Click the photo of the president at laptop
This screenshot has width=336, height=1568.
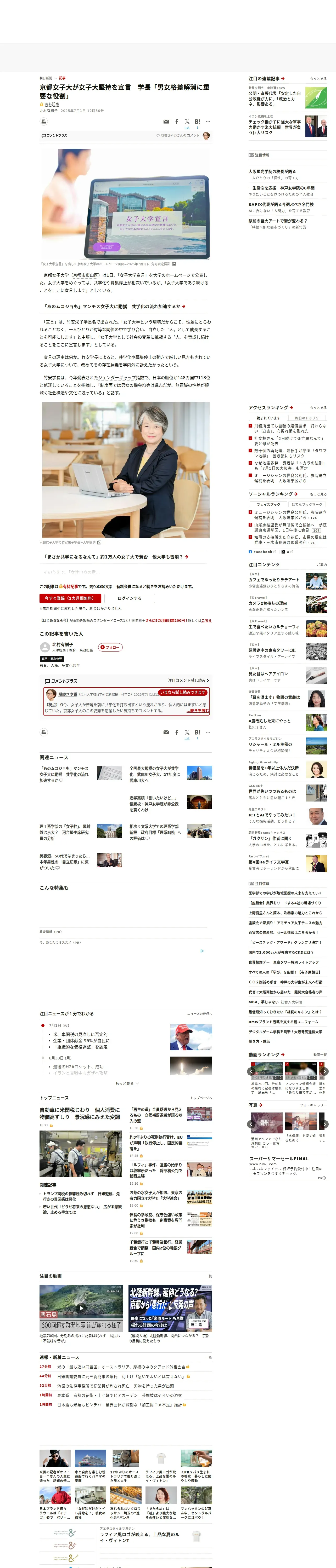(126, 470)
